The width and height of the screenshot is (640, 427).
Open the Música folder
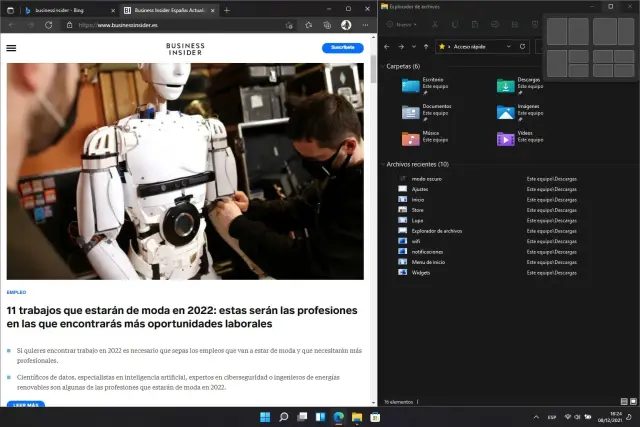pyautogui.click(x=411, y=139)
